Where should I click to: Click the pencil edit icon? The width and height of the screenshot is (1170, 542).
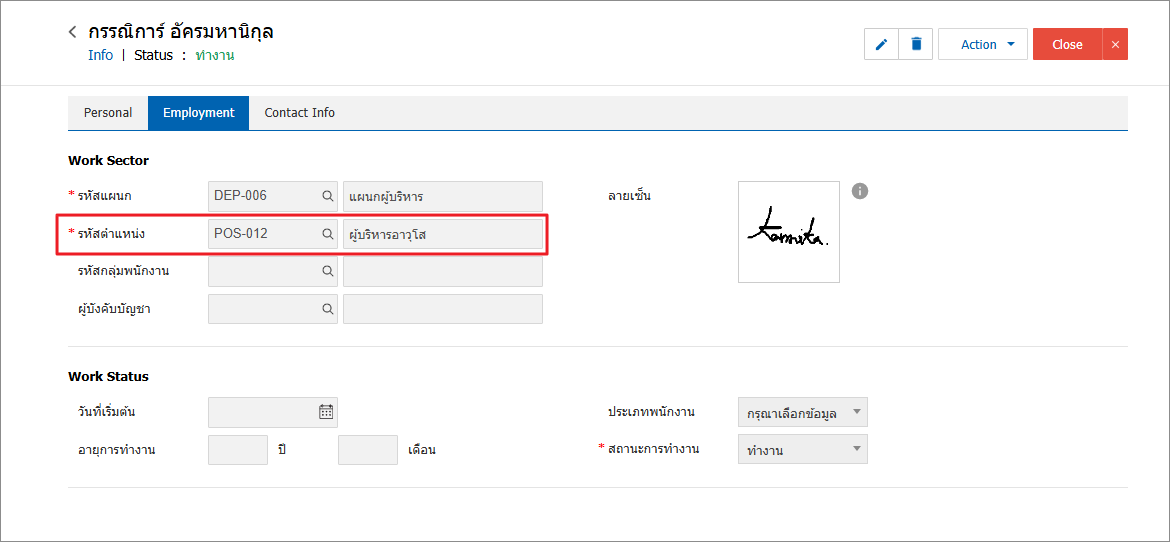pyautogui.click(x=881, y=44)
